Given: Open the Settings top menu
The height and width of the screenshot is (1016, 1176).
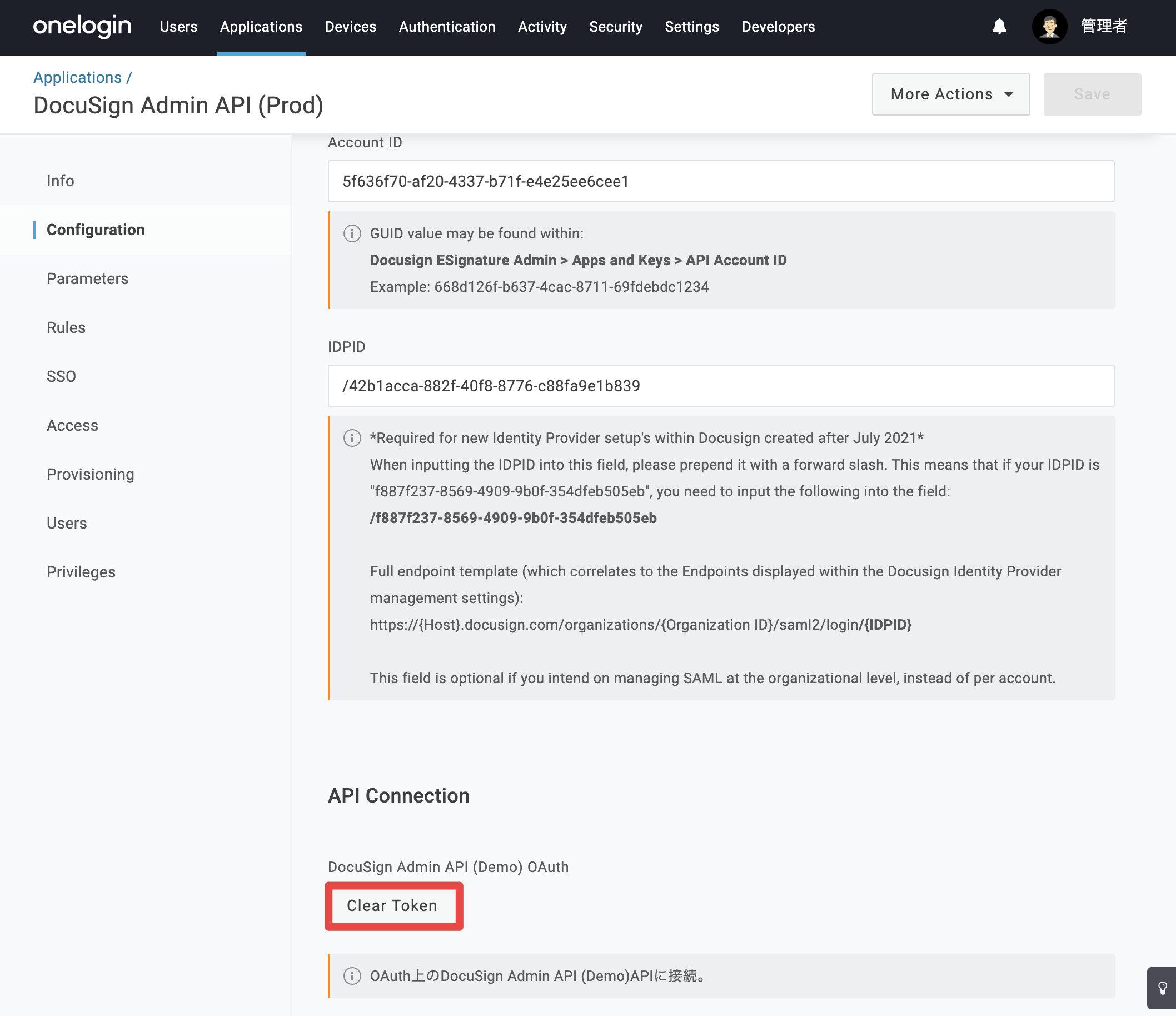Looking at the screenshot, I should [x=691, y=27].
